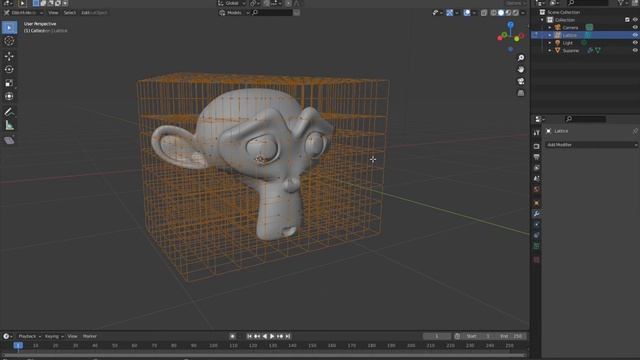
Task: Toggle show gizmo button
Action: coord(449,13)
